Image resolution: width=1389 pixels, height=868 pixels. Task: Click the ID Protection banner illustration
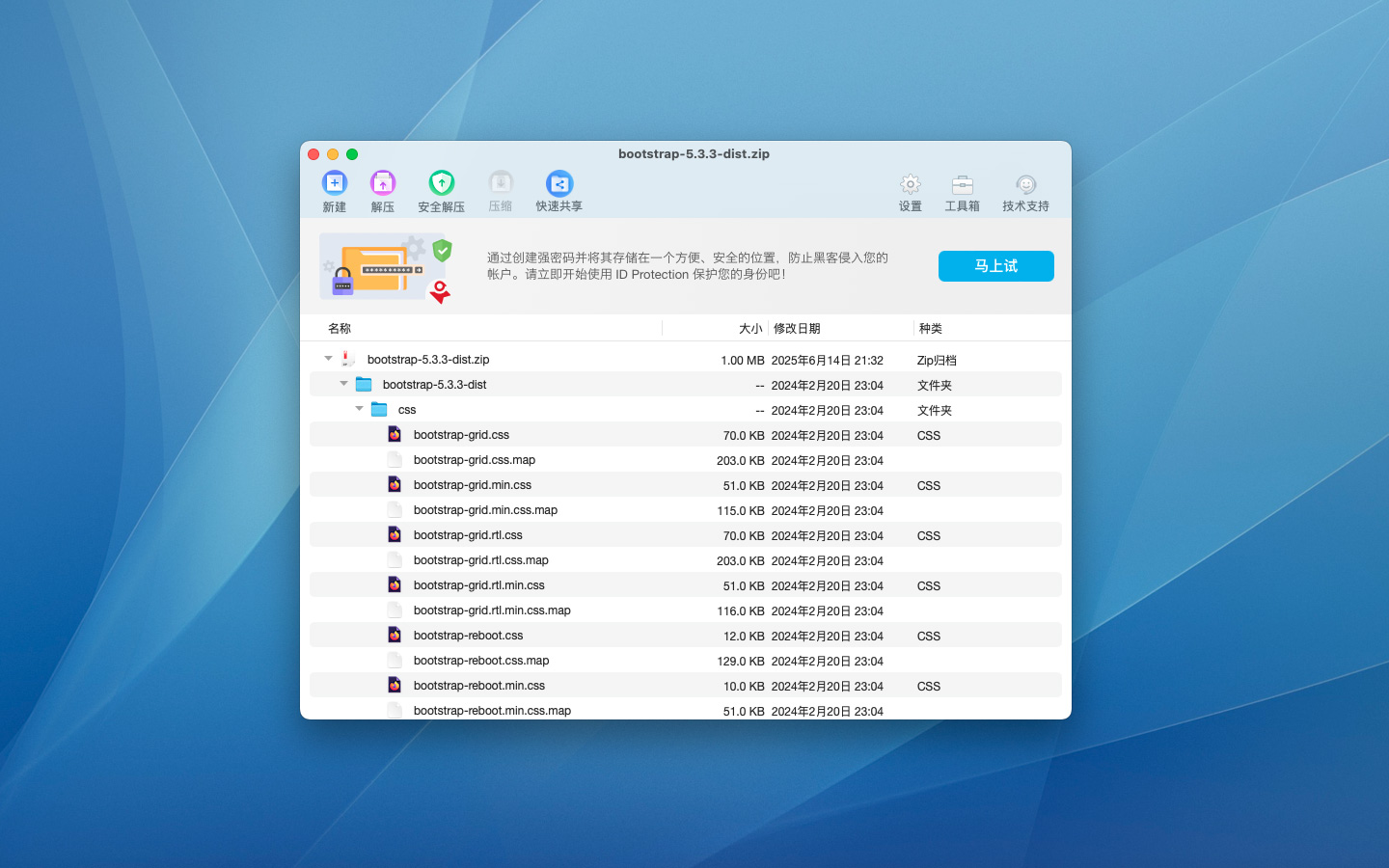tap(387, 267)
